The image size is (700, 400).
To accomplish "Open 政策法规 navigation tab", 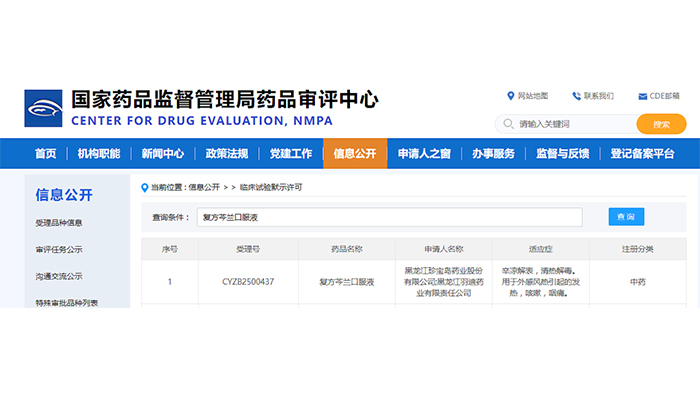I will point(227,154).
